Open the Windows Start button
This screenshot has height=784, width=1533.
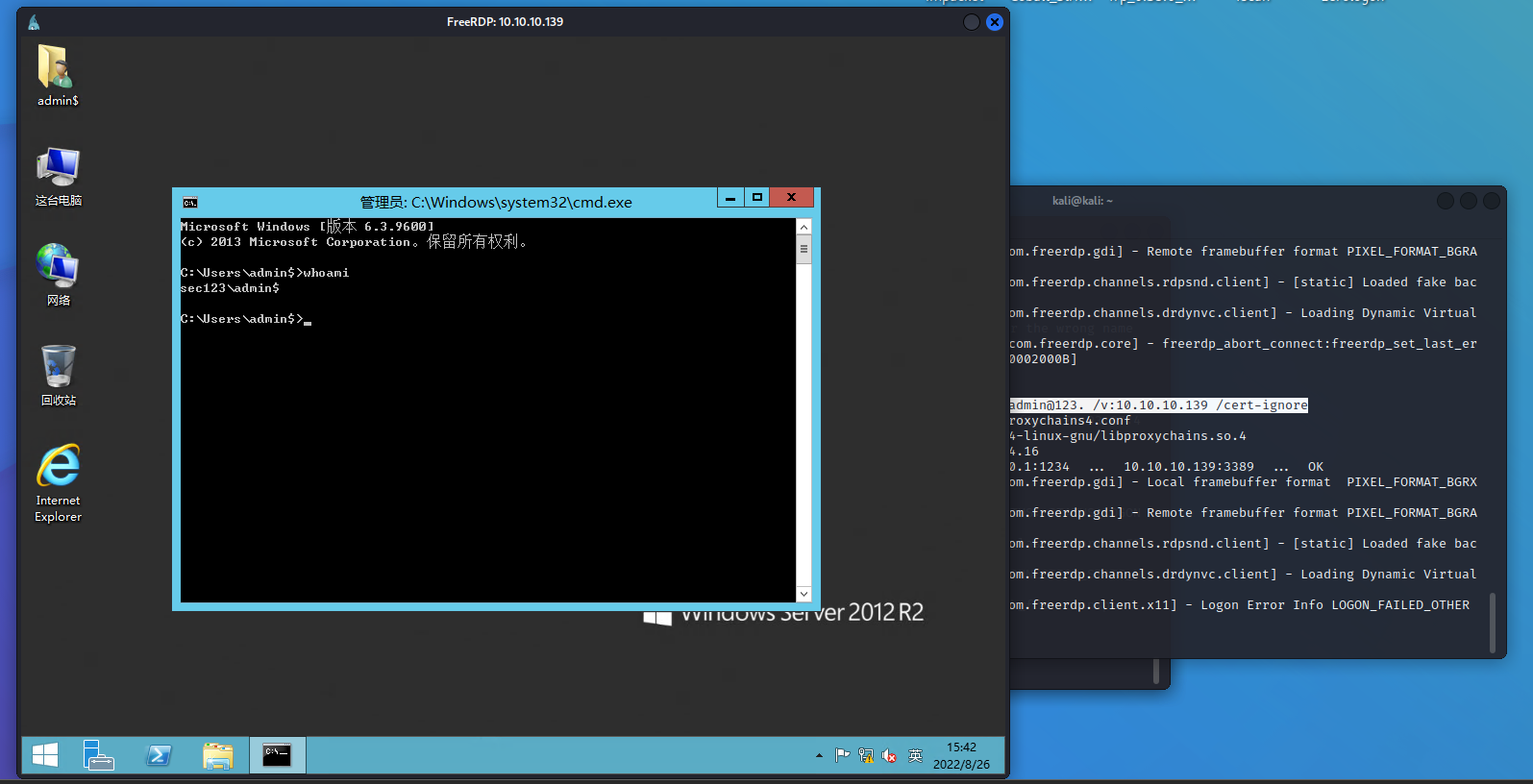45,755
